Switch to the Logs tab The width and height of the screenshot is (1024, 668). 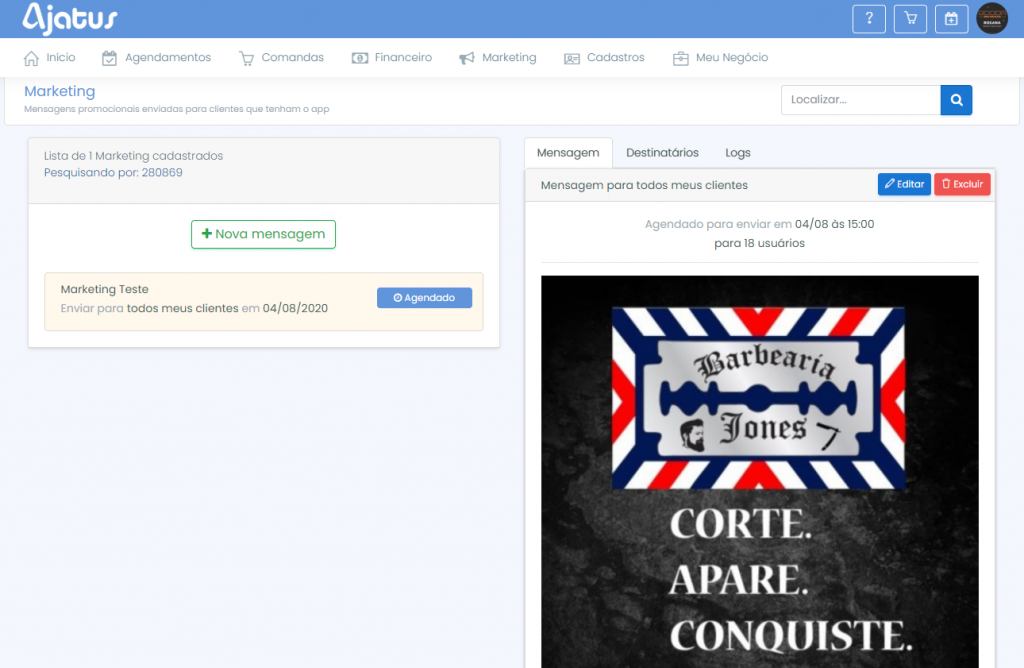pyautogui.click(x=738, y=153)
